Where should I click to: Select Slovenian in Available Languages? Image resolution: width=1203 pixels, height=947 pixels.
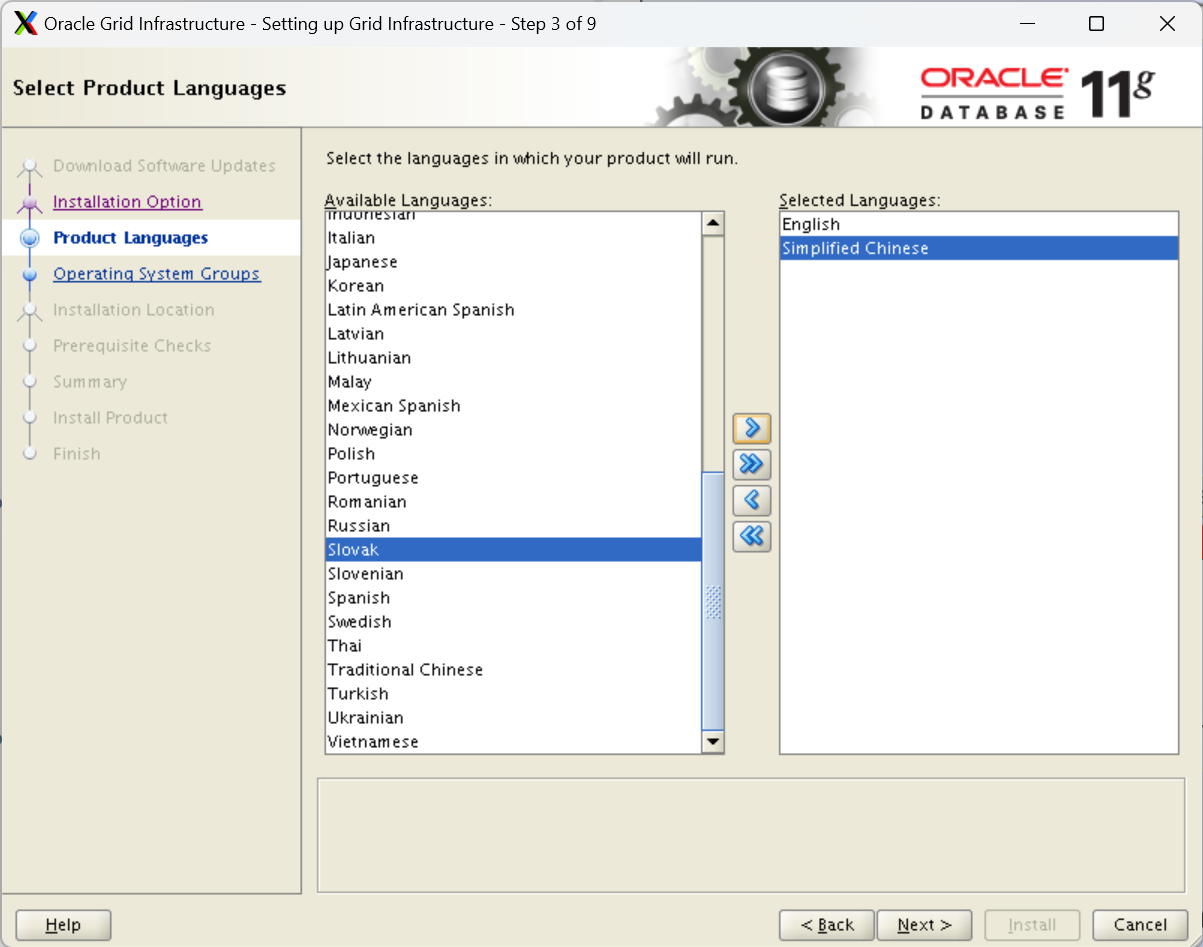[513, 574]
